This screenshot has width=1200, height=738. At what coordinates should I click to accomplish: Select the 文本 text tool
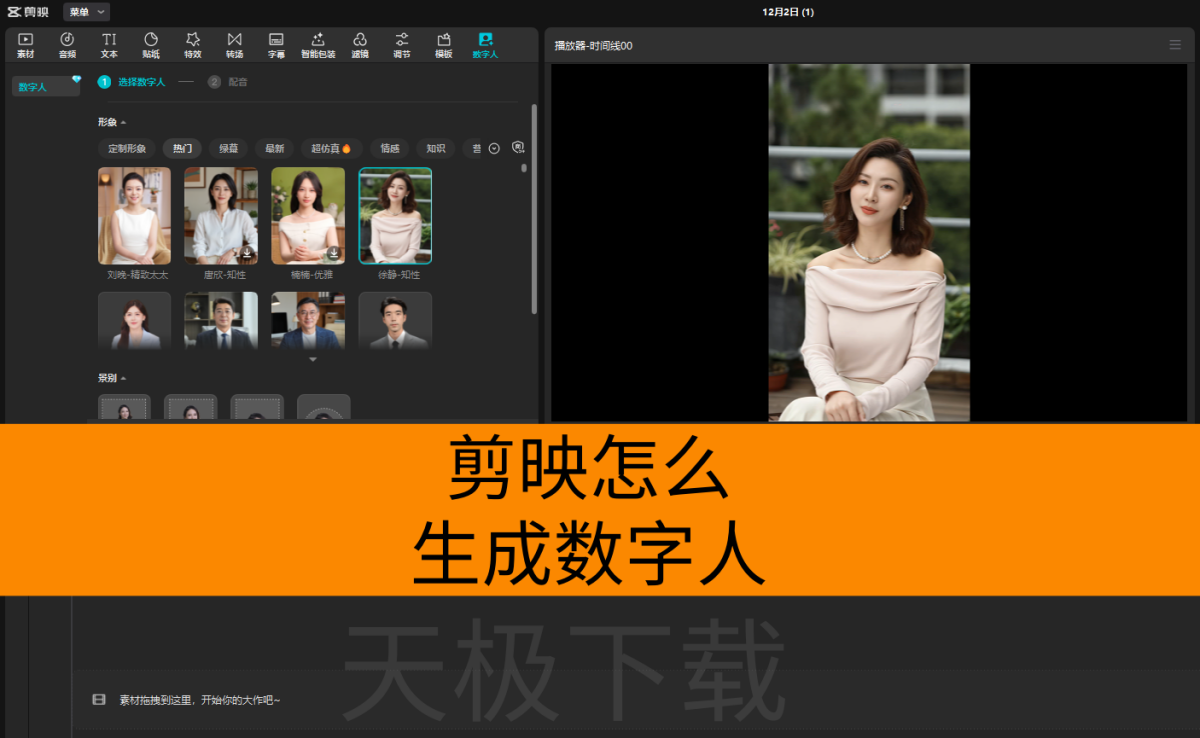[x=109, y=45]
